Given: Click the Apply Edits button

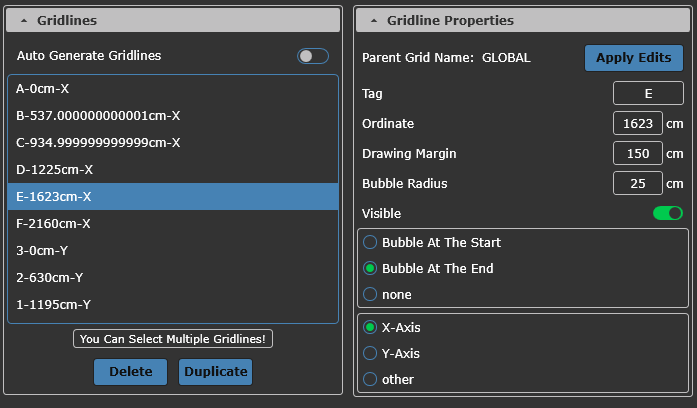Looking at the screenshot, I should tap(633, 58).
